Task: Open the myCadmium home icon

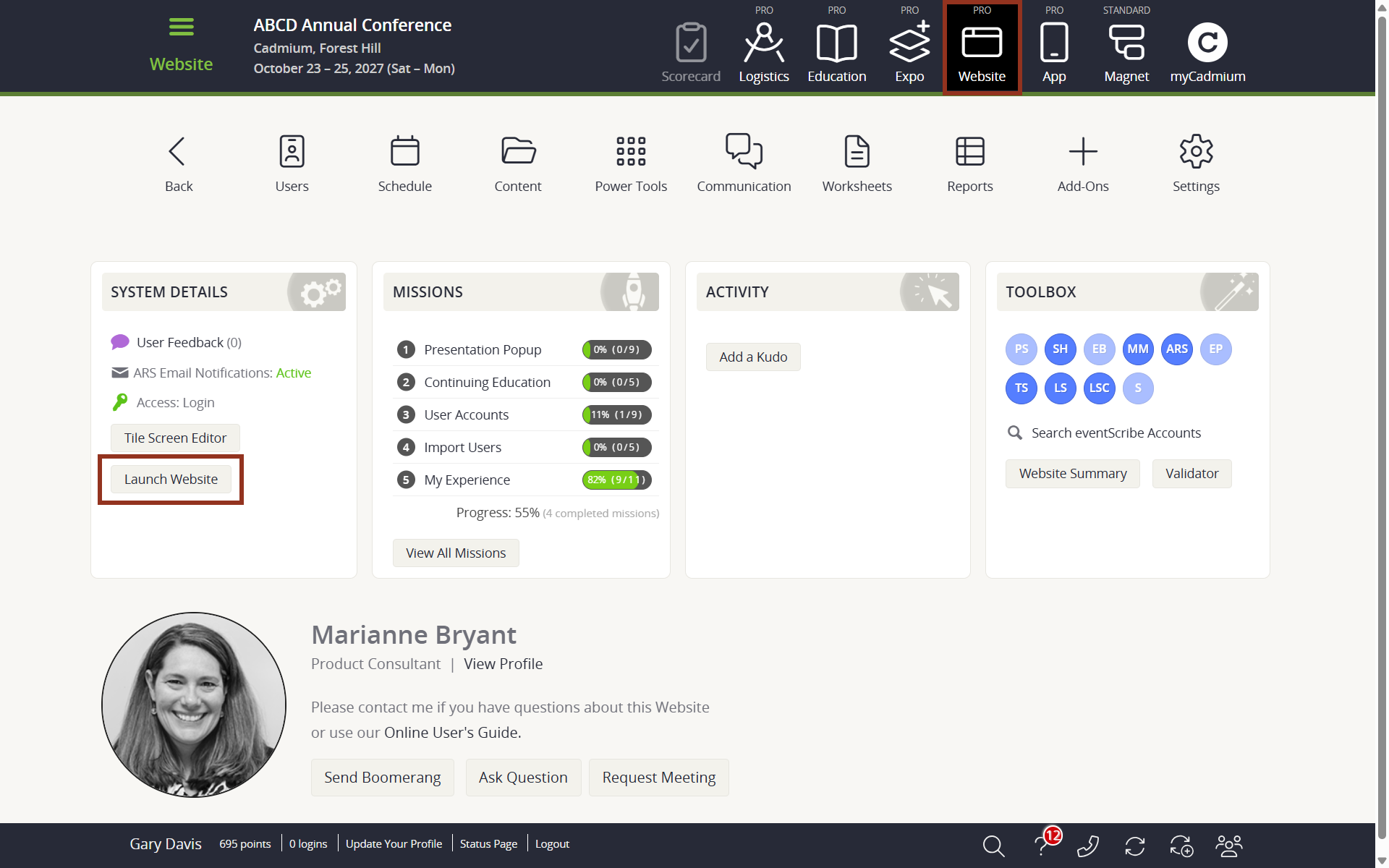Action: (x=1207, y=43)
